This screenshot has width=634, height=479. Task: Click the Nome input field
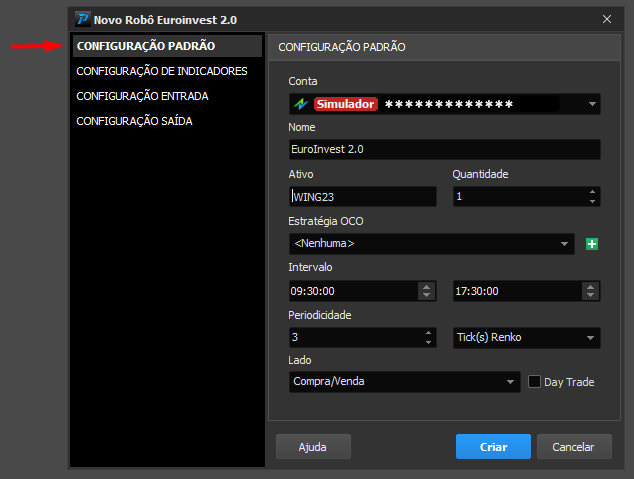click(444, 149)
